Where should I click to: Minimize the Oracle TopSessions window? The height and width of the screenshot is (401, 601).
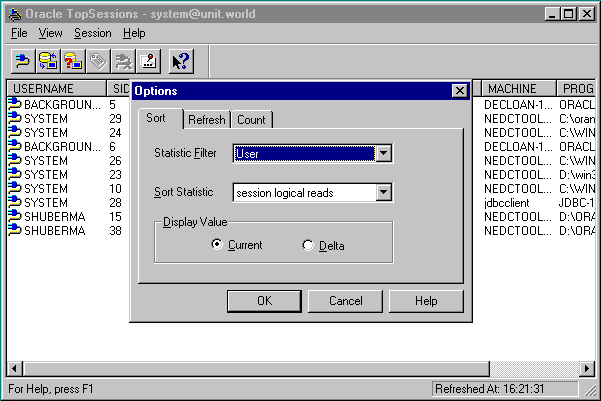[552, 14]
